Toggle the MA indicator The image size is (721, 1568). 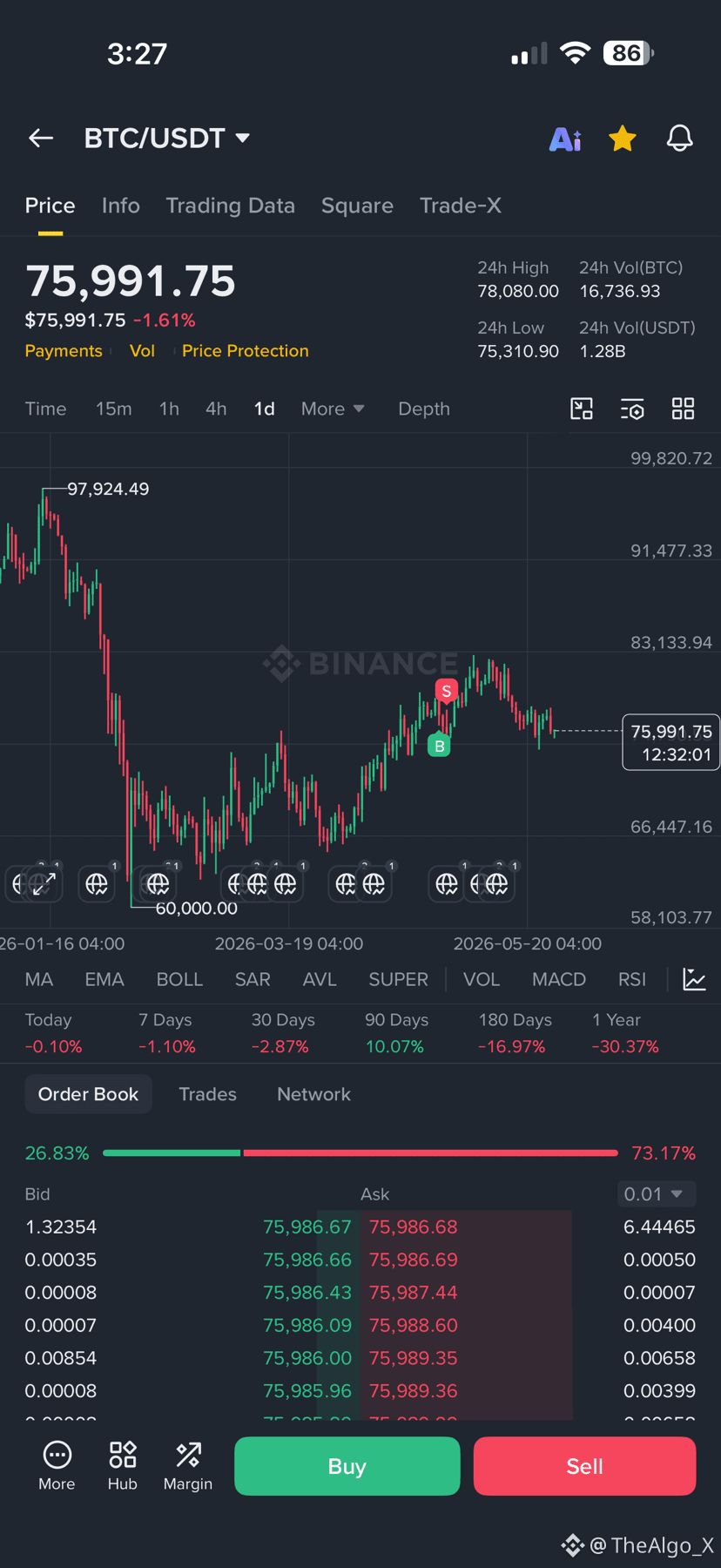[x=39, y=979]
